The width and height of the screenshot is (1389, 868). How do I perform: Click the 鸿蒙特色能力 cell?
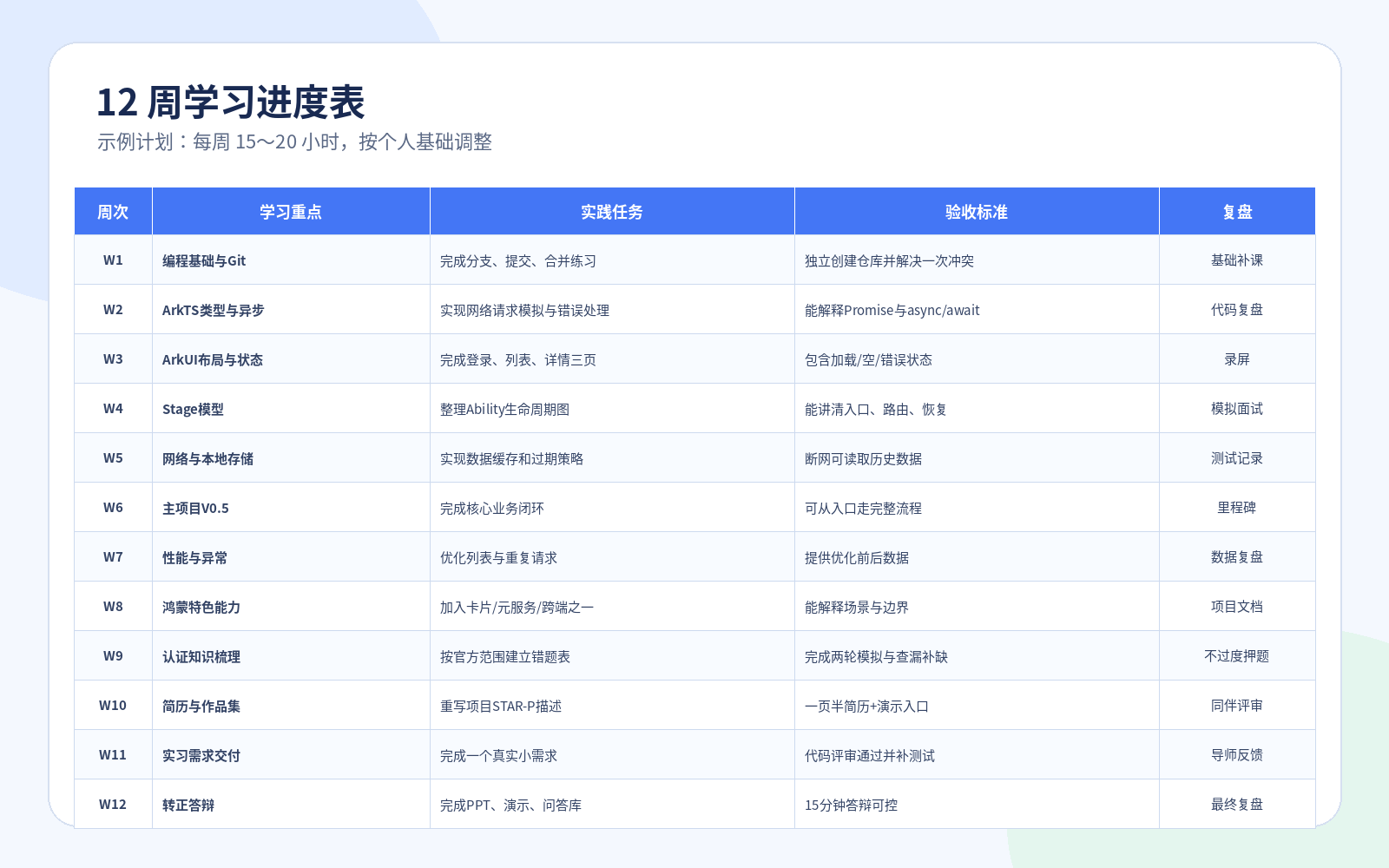[291, 606]
